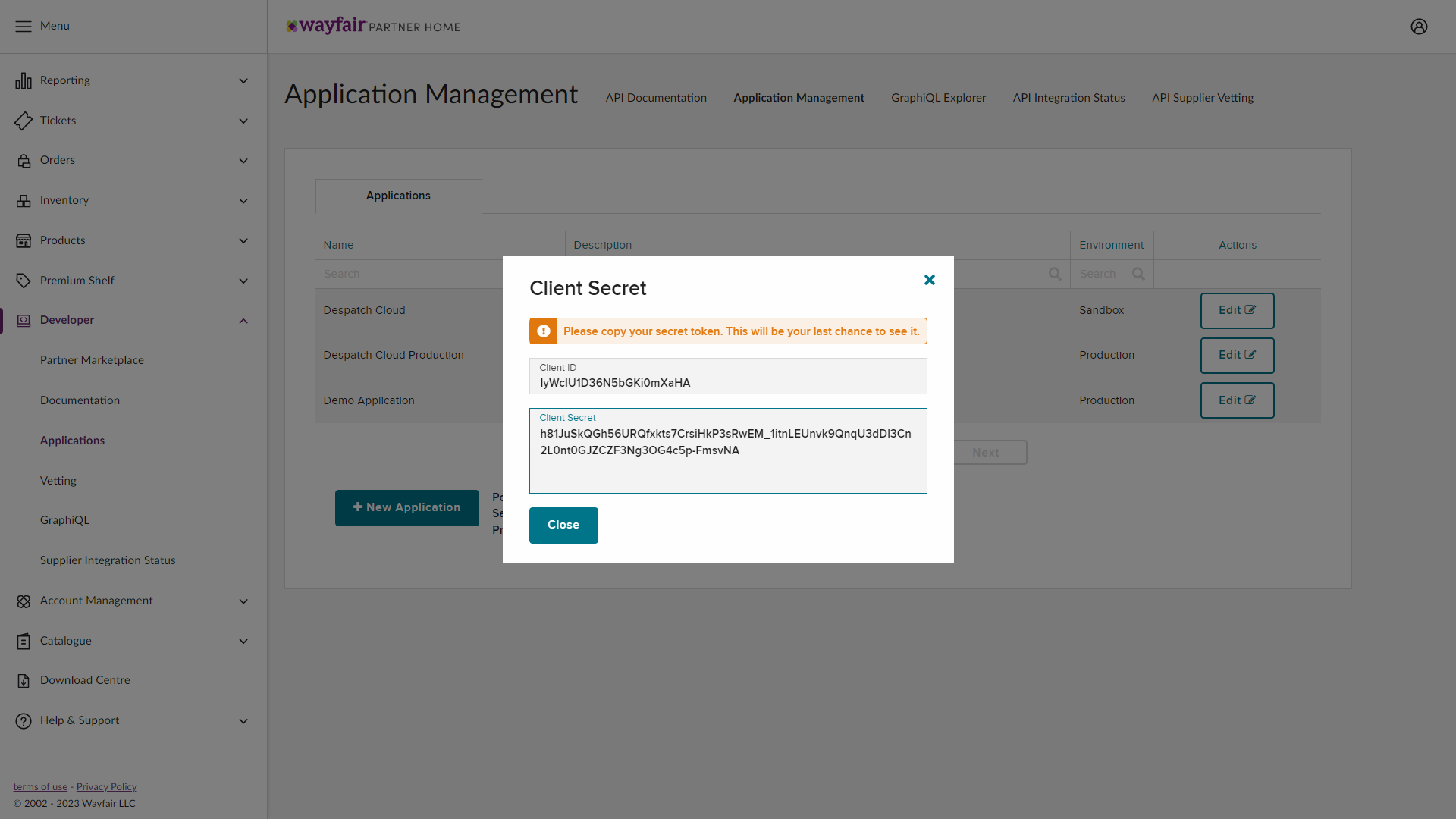Screen dimensions: 1456x819
Task: Select the Applications tab in the panel
Action: point(398,196)
